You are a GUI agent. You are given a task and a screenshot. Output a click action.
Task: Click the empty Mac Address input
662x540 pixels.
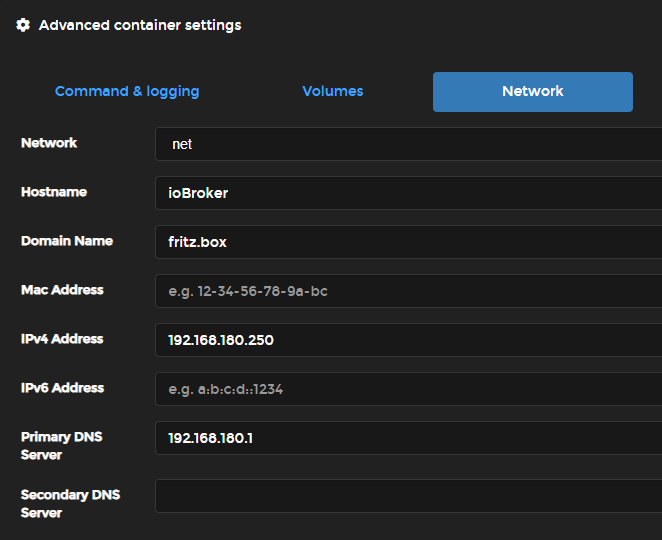pyautogui.click(x=409, y=291)
